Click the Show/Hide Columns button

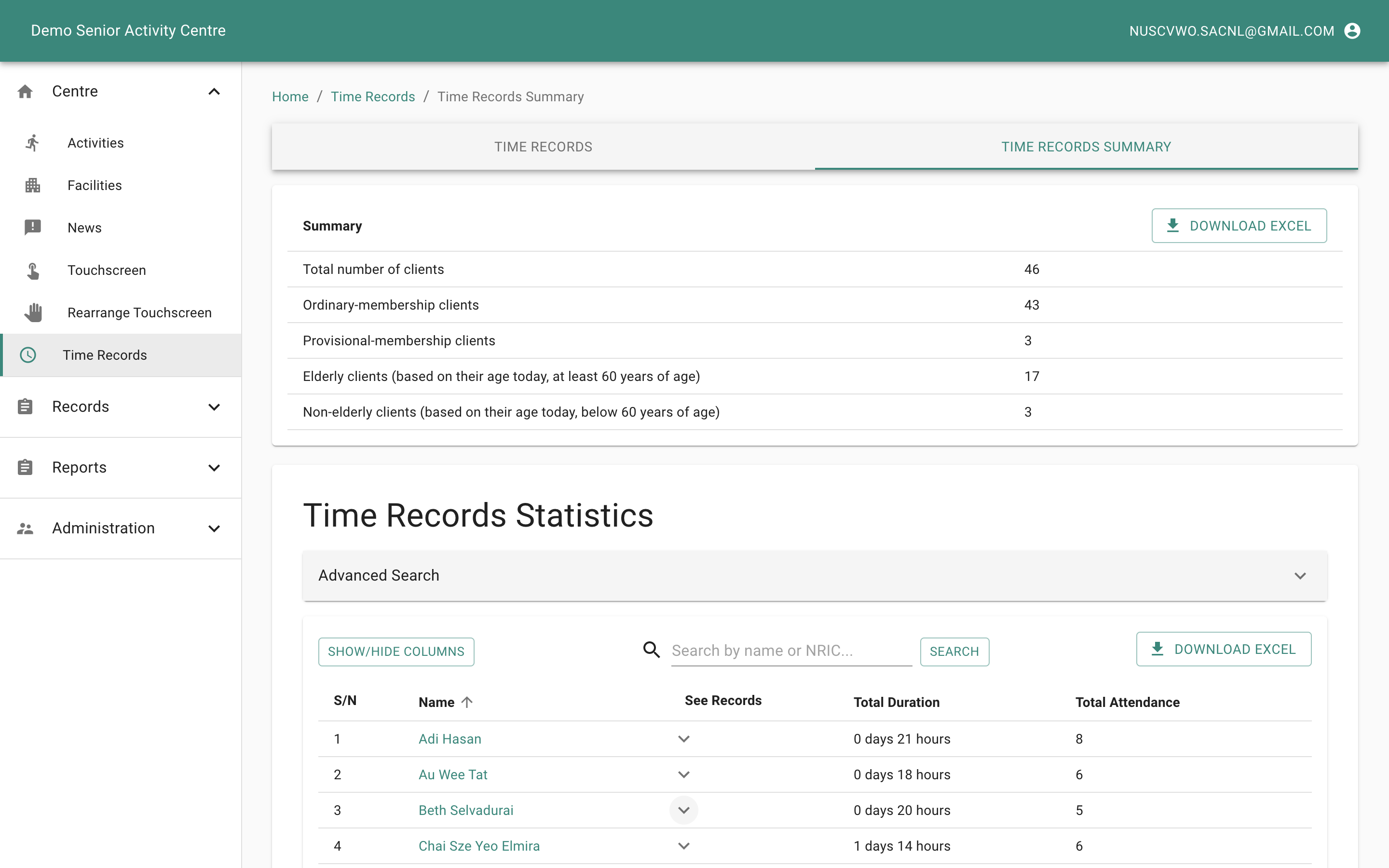pos(396,651)
